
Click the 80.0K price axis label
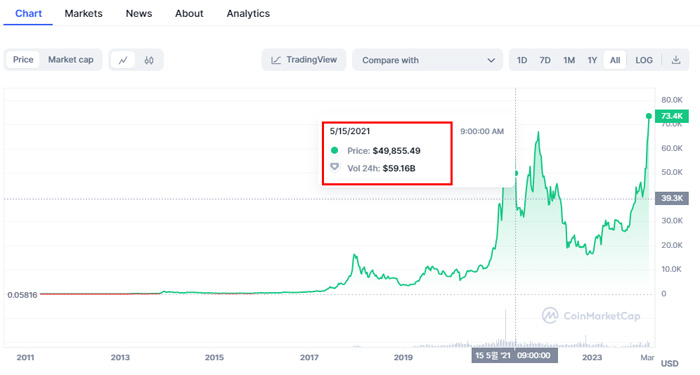point(671,100)
